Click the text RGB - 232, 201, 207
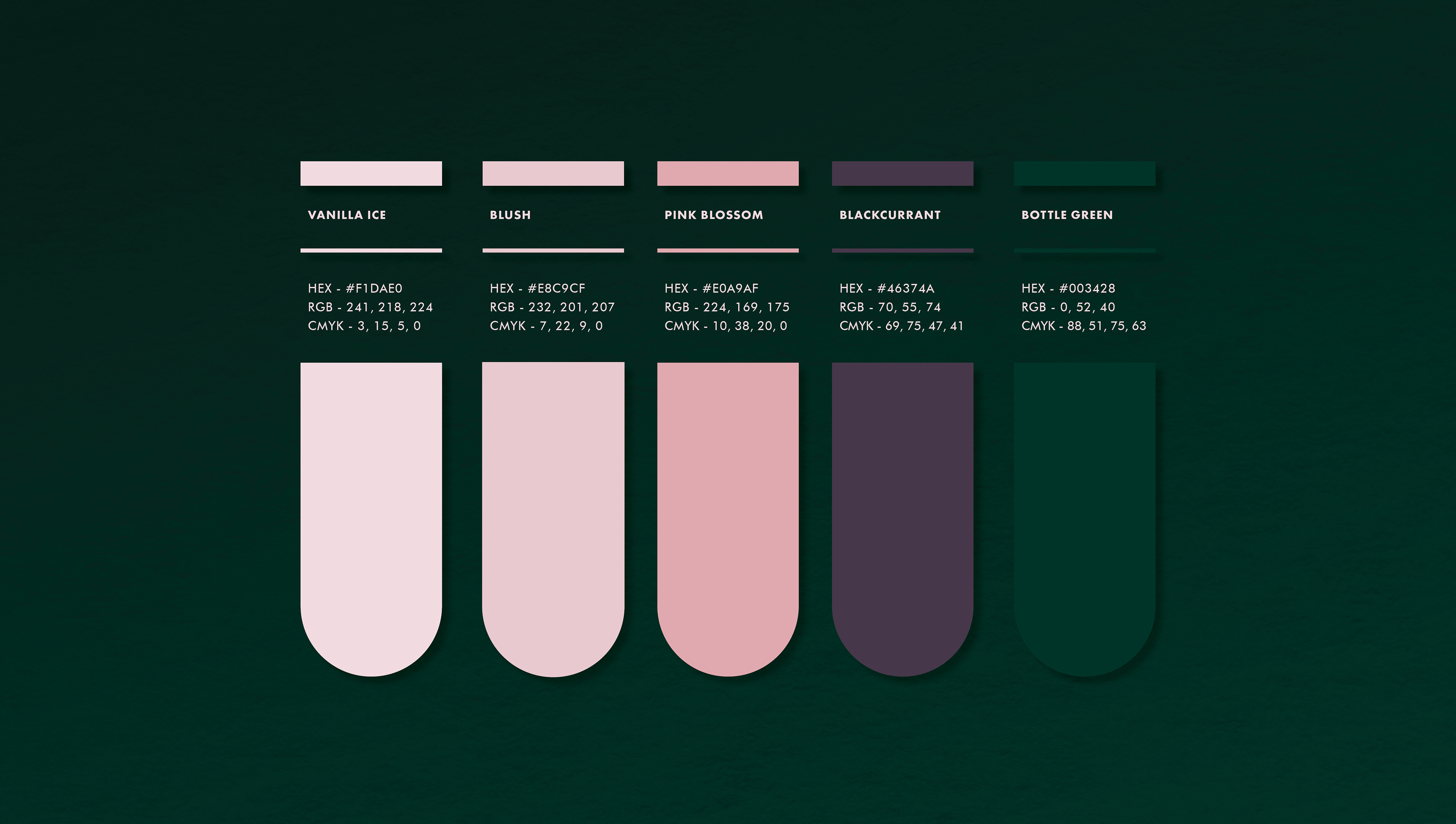Viewport: 1456px width, 824px height. (552, 307)
